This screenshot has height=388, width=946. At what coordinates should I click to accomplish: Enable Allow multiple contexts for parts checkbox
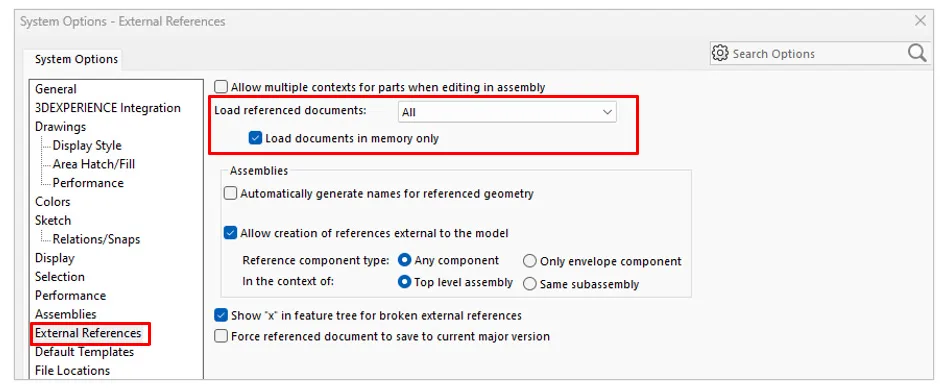221,87
